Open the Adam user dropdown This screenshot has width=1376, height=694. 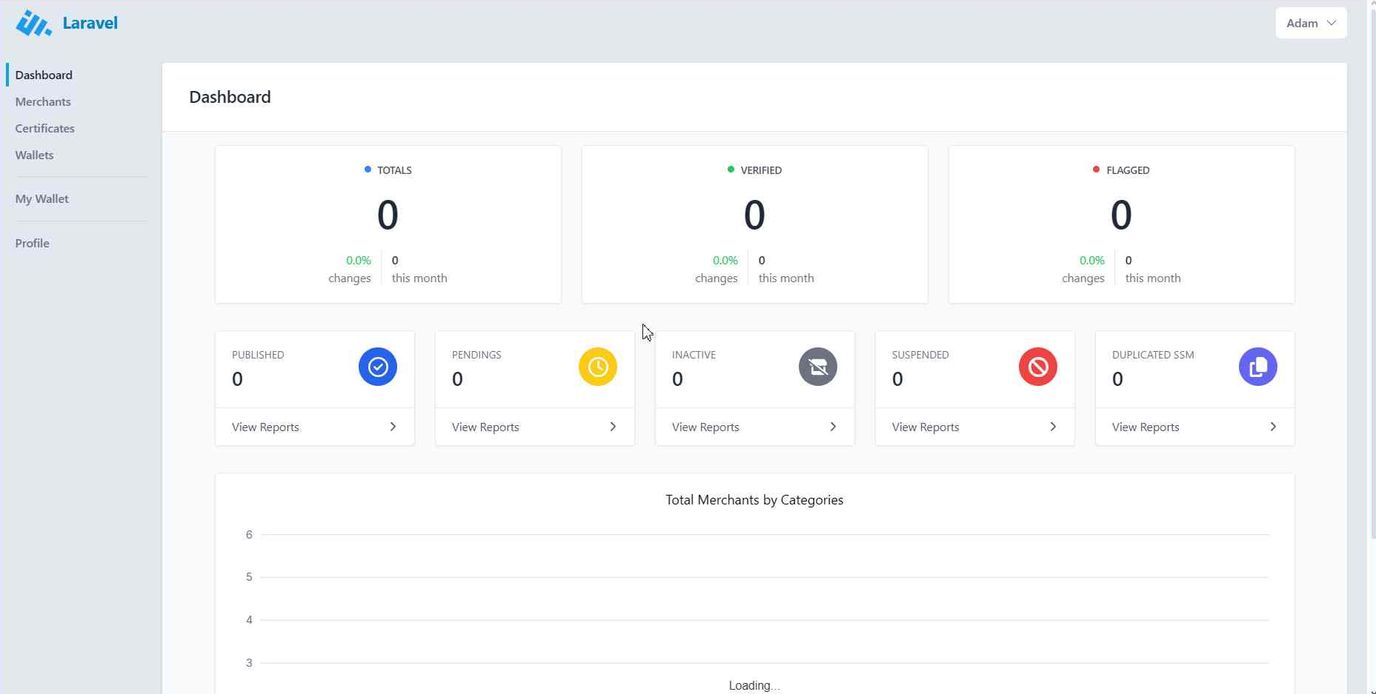pyautogui.click(x=1310, y=23)
